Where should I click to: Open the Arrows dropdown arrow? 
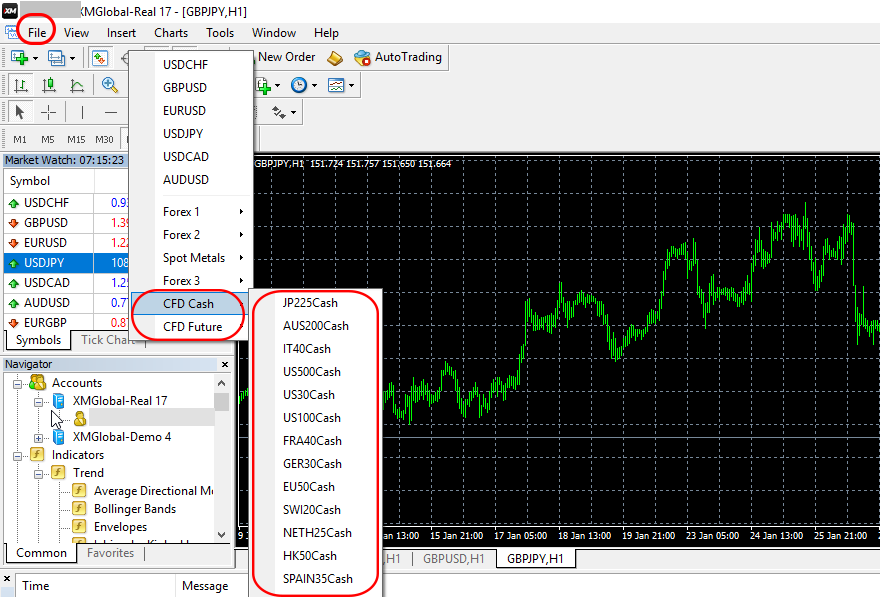[294, 113]
